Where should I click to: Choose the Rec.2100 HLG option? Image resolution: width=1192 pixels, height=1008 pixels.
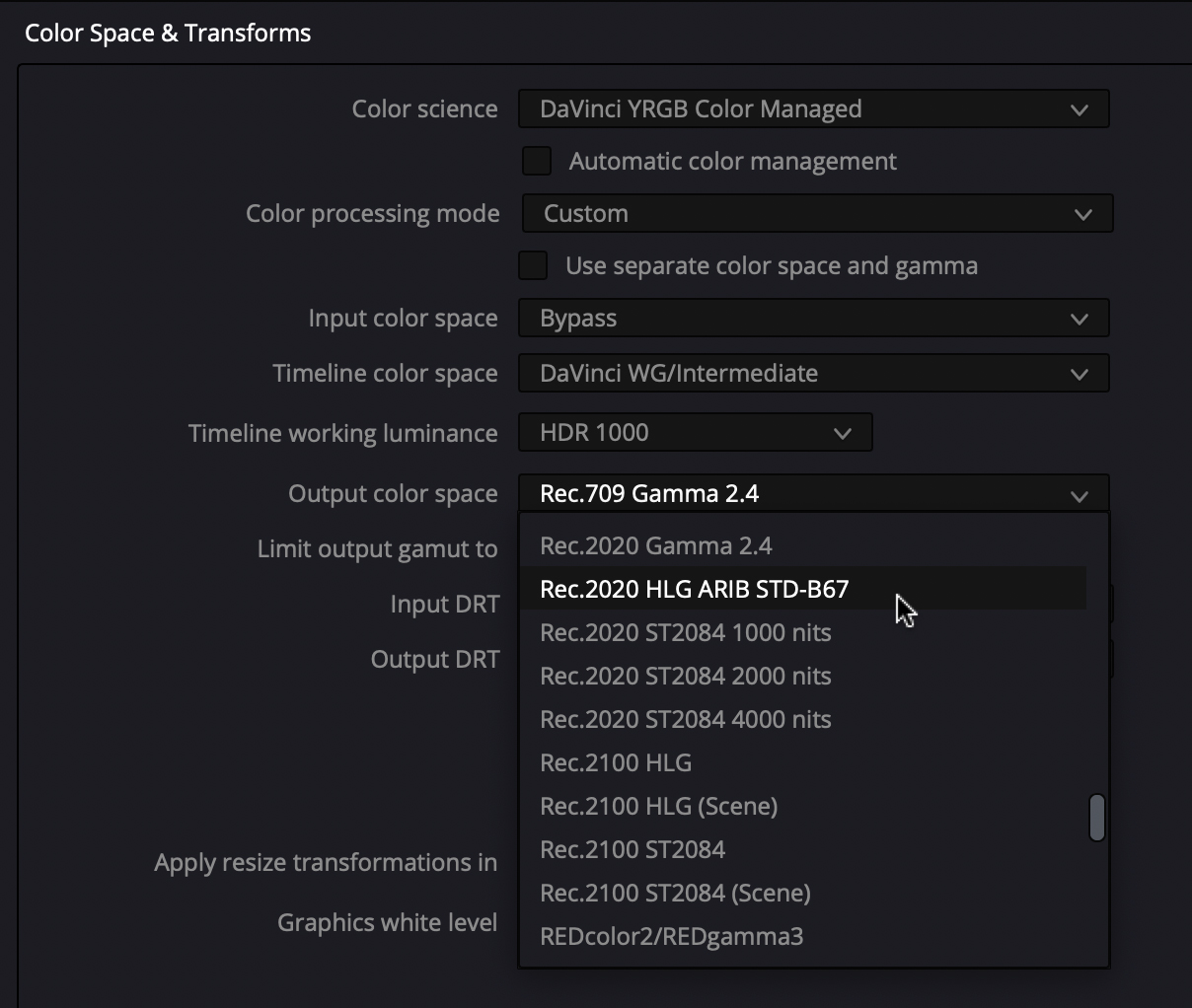click(x=802, y=762)
